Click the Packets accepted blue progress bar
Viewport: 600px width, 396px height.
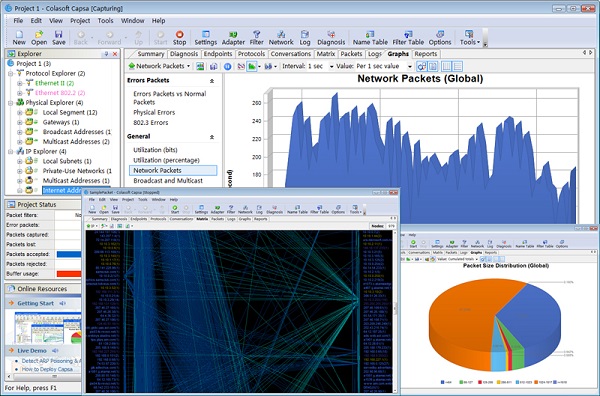69,254
